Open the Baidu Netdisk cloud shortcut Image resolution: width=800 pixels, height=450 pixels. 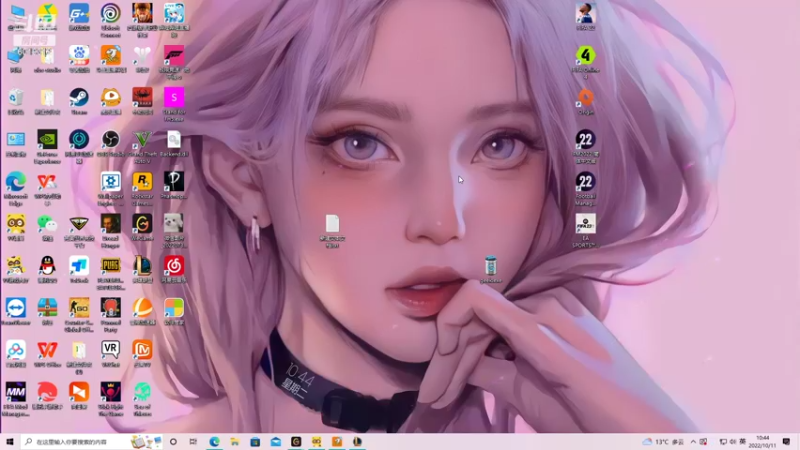coord(16,354)
